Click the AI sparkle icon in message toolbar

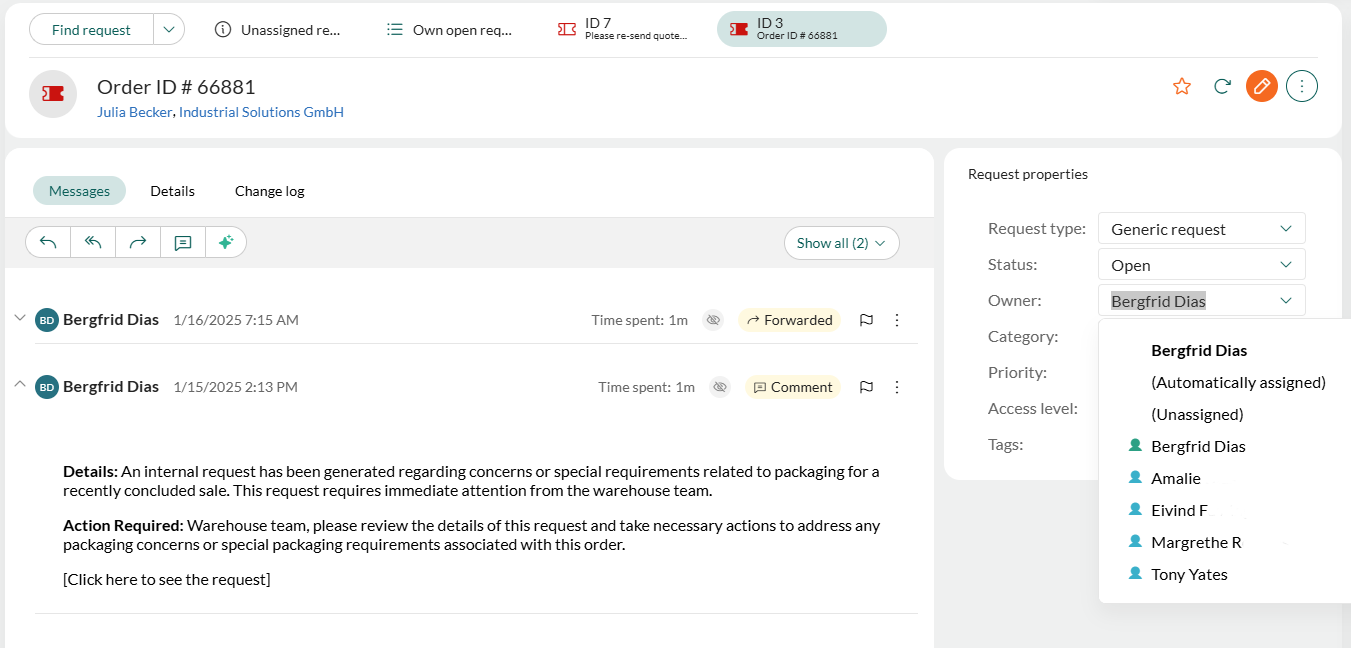[226, 242]
